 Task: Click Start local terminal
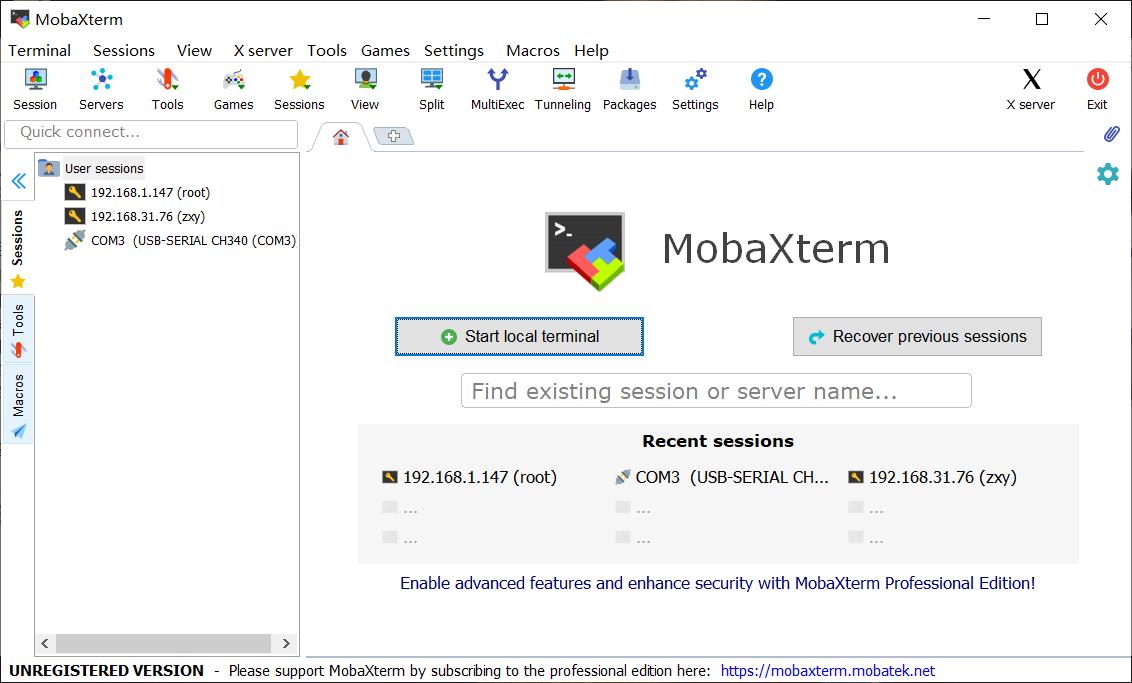[x=519, y=336]
